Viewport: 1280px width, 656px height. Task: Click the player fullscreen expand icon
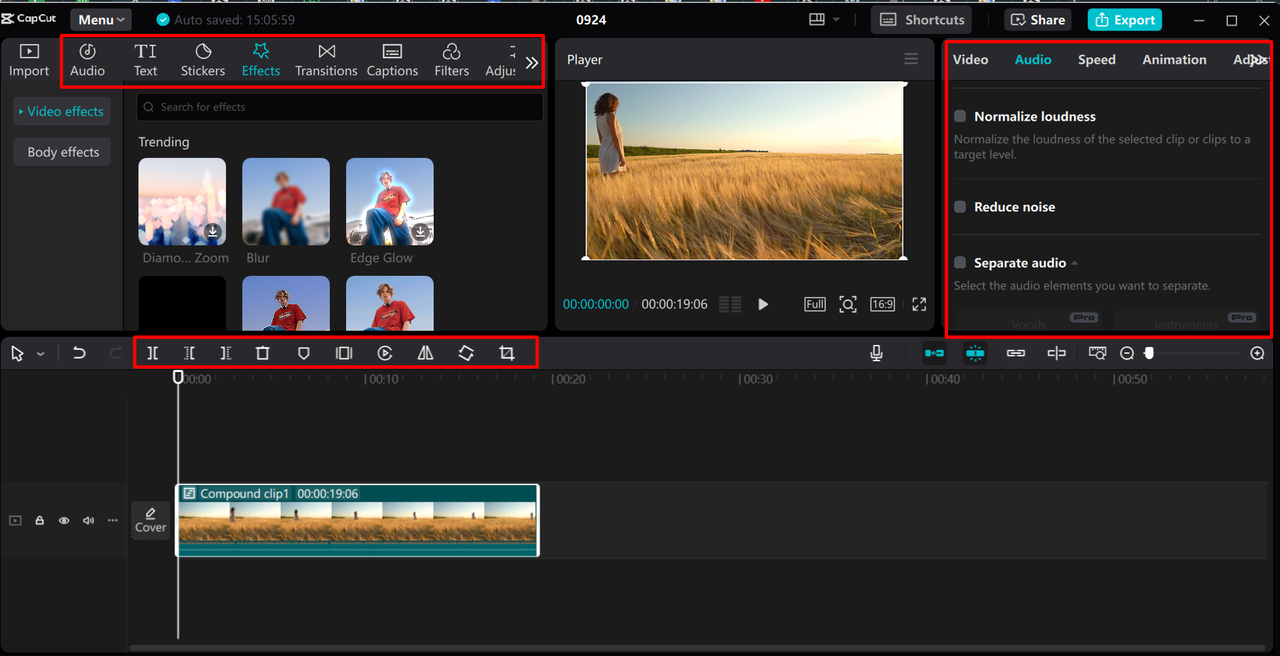(919, 304)
